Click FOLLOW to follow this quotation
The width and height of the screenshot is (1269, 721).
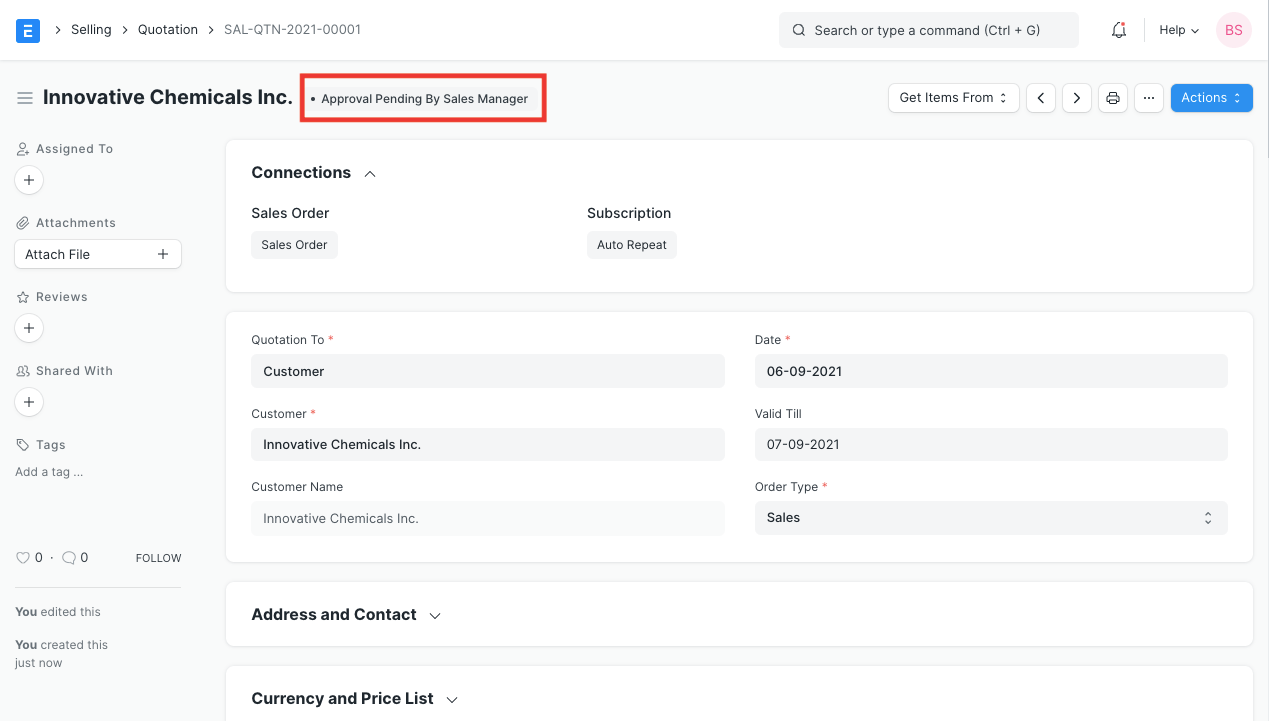click(x=158, y=557)
